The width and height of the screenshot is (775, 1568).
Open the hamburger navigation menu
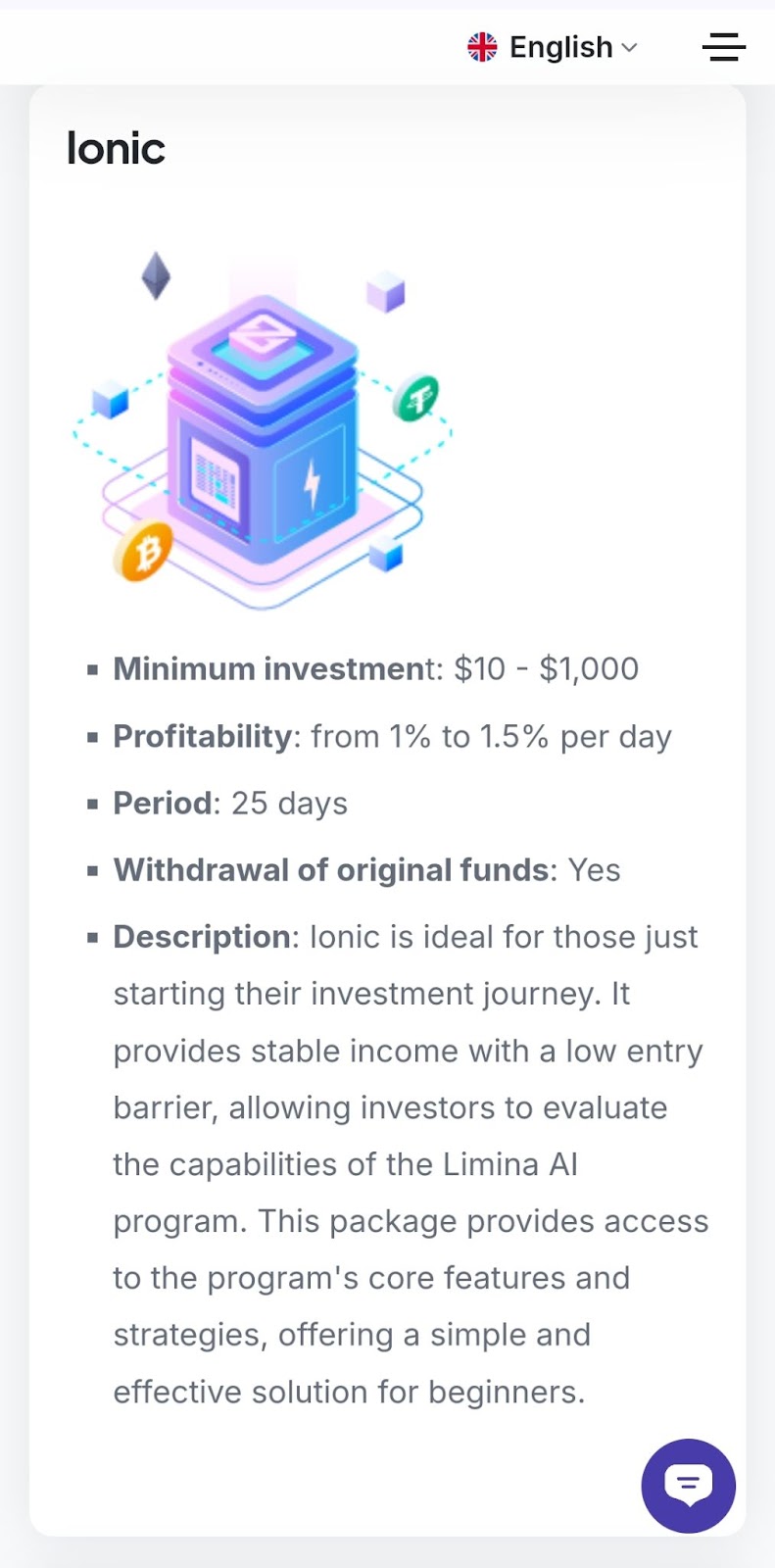pyautogui.click(x=724, y=47)
